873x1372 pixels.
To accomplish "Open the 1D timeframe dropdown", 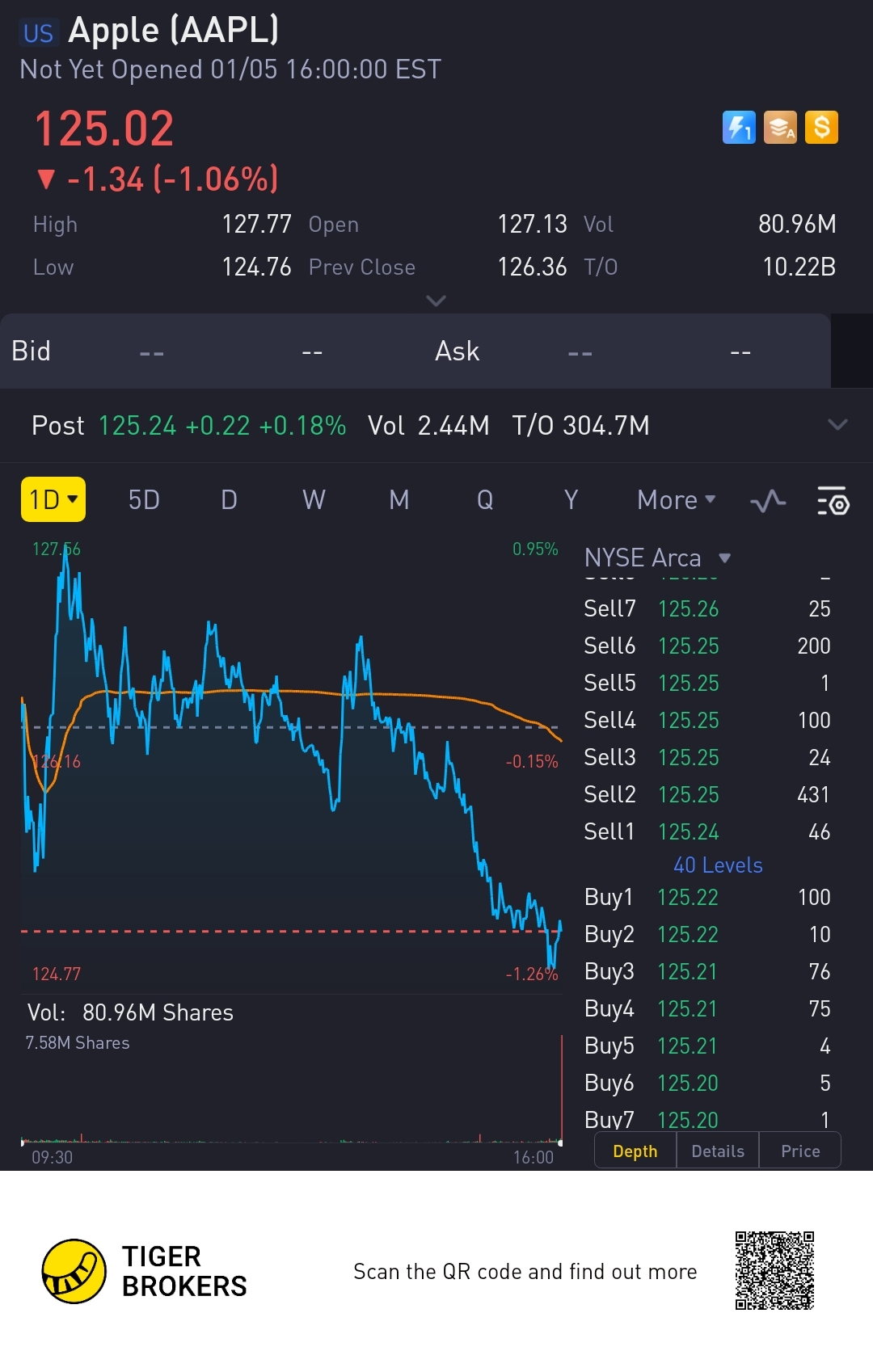I will click(53, 500).
